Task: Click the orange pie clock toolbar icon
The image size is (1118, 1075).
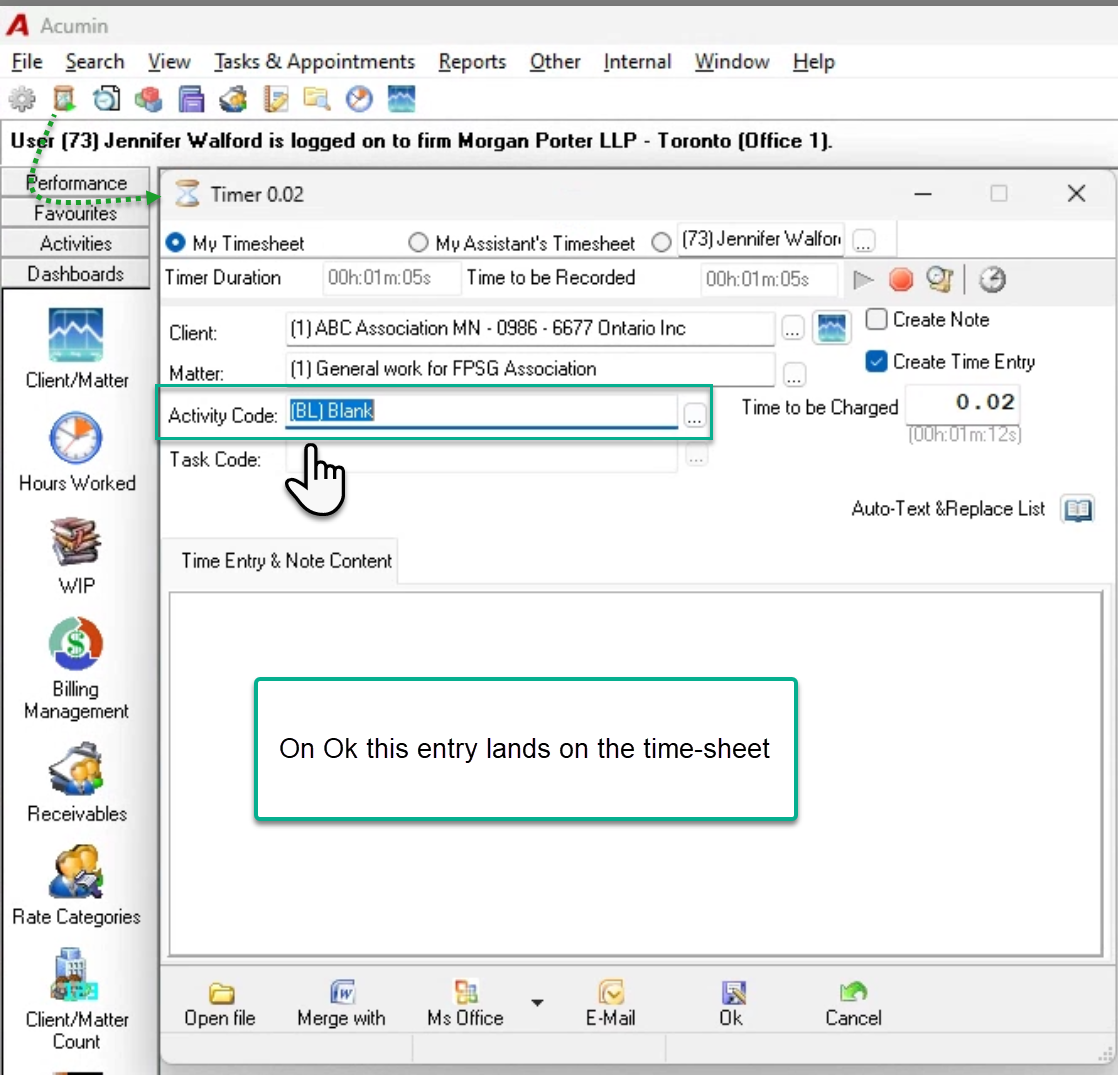Action: coord(359,98)
